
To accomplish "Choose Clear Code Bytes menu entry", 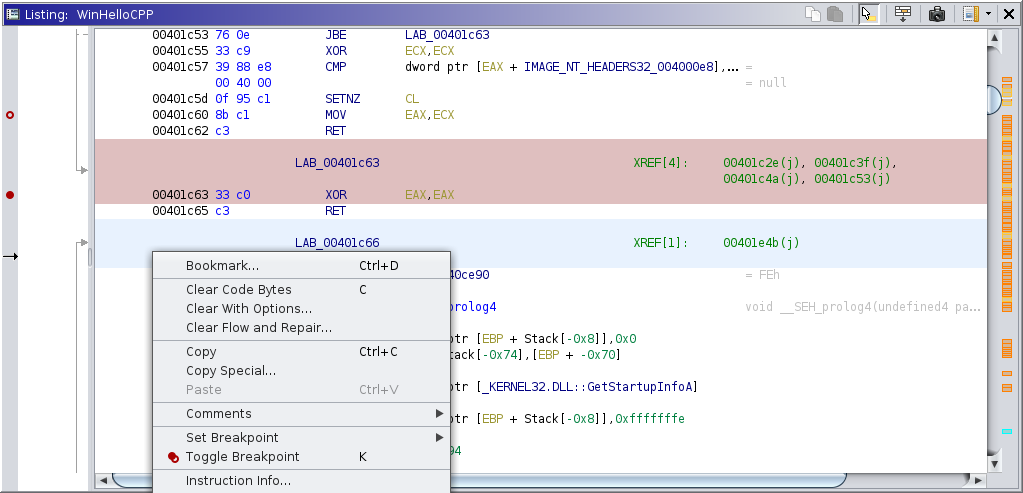I will coord(238,290).
